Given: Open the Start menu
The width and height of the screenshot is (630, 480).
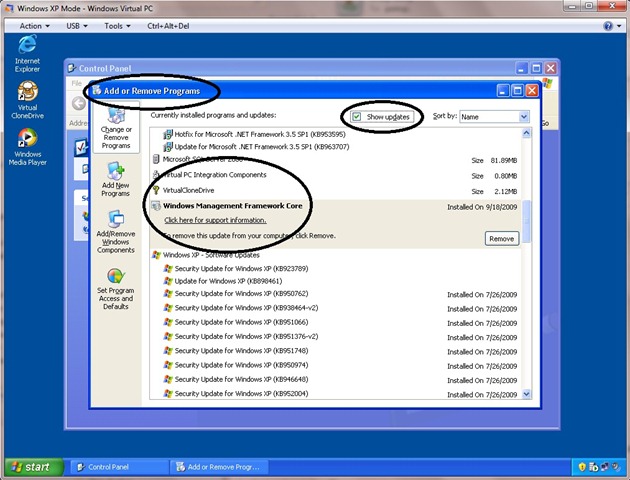Looking at the screenshot, I should [35, 467].
